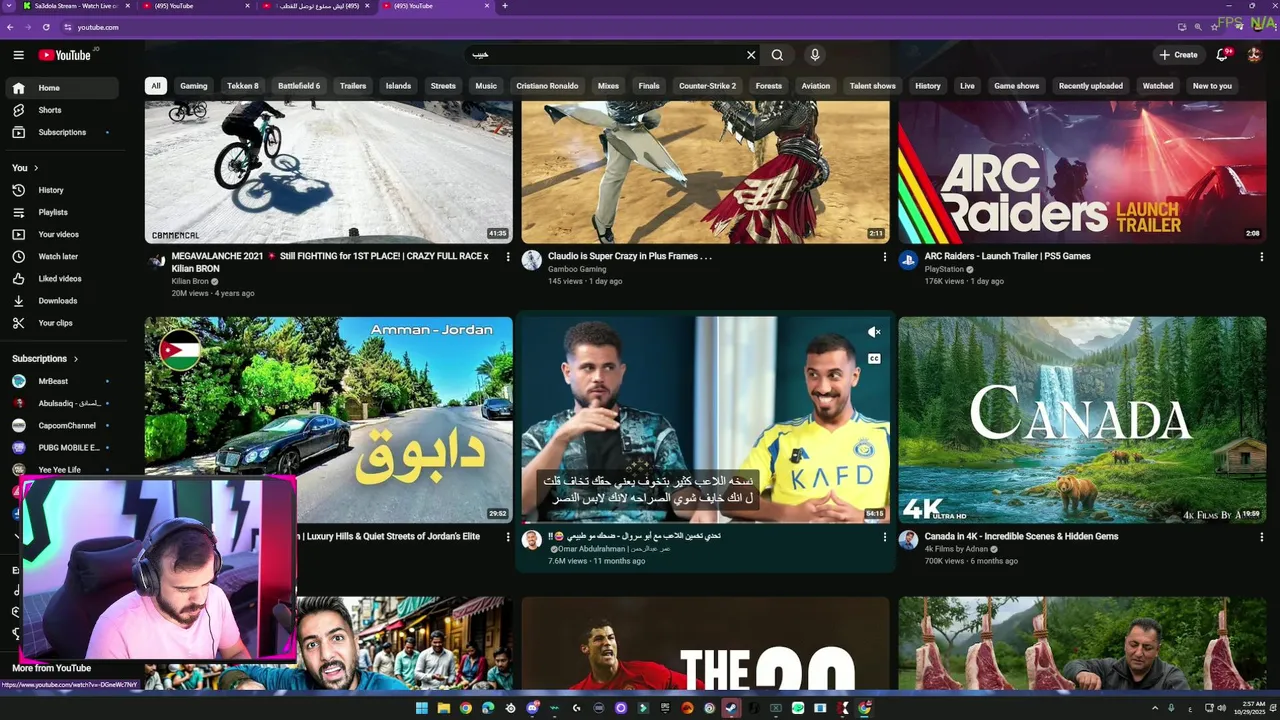This screenshot has width=1280, height=720.
Task: Open Gamboo Gaming channel avatar
Action: pos(531,261)
